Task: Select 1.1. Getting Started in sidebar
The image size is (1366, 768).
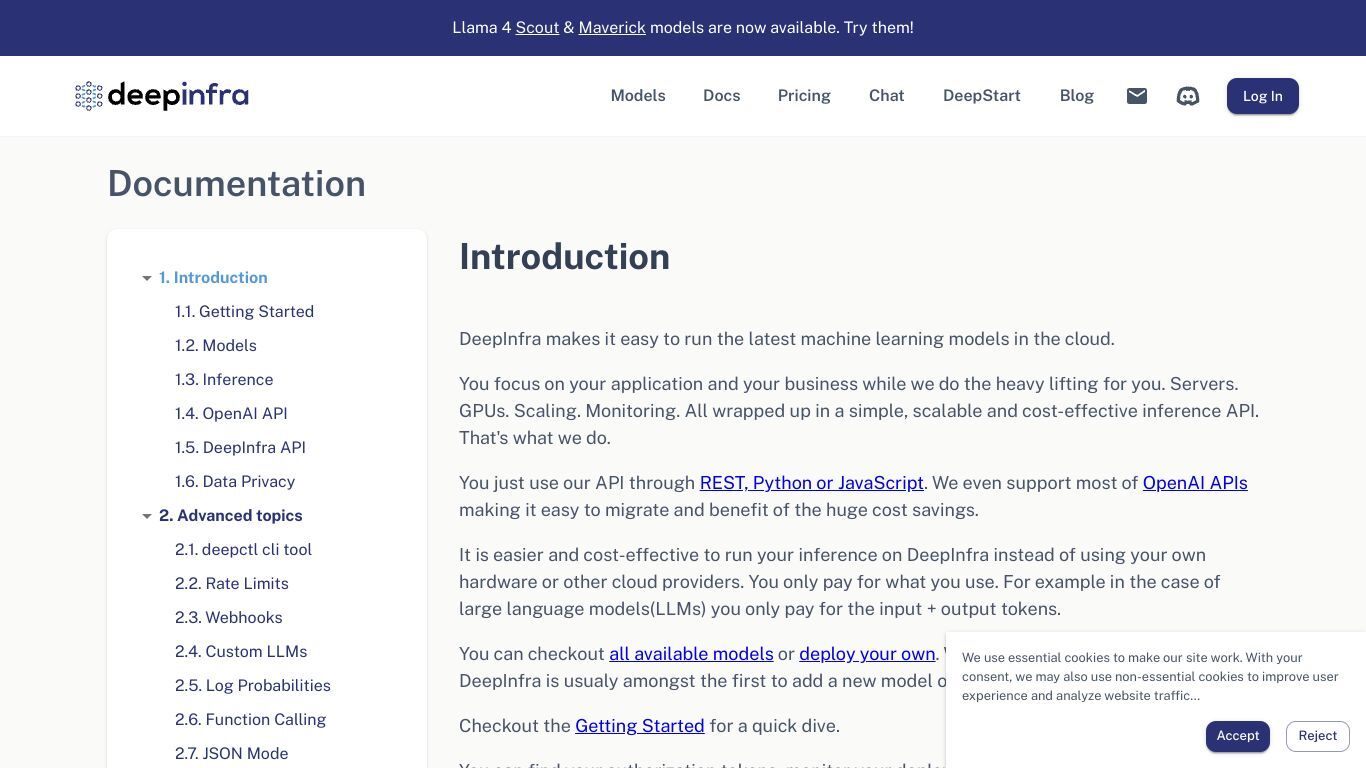Action: click(244, 312)
